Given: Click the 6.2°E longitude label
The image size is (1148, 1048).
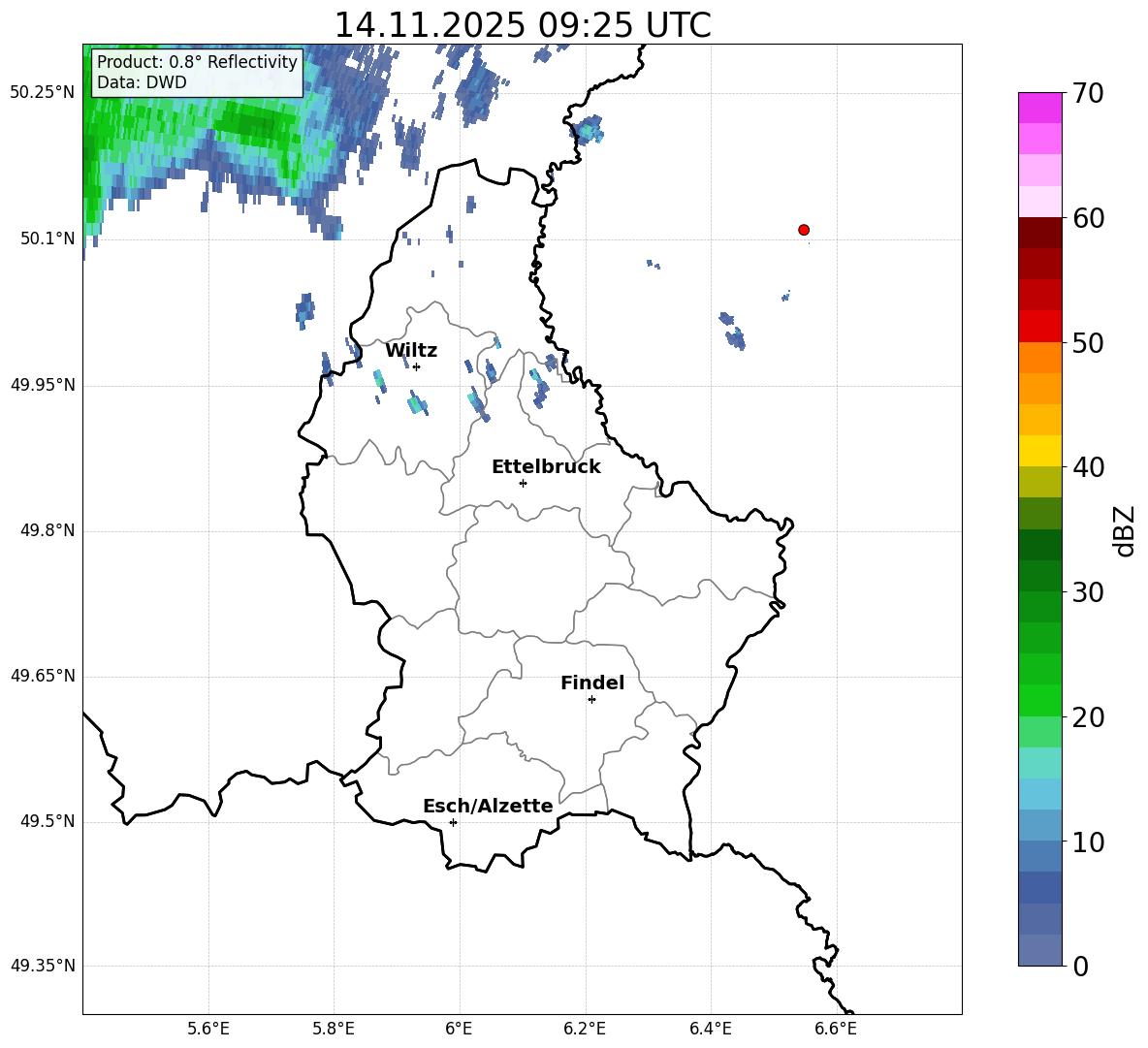Looking at the screenshot, I should pyautogui.click(x=585, y=1029).
